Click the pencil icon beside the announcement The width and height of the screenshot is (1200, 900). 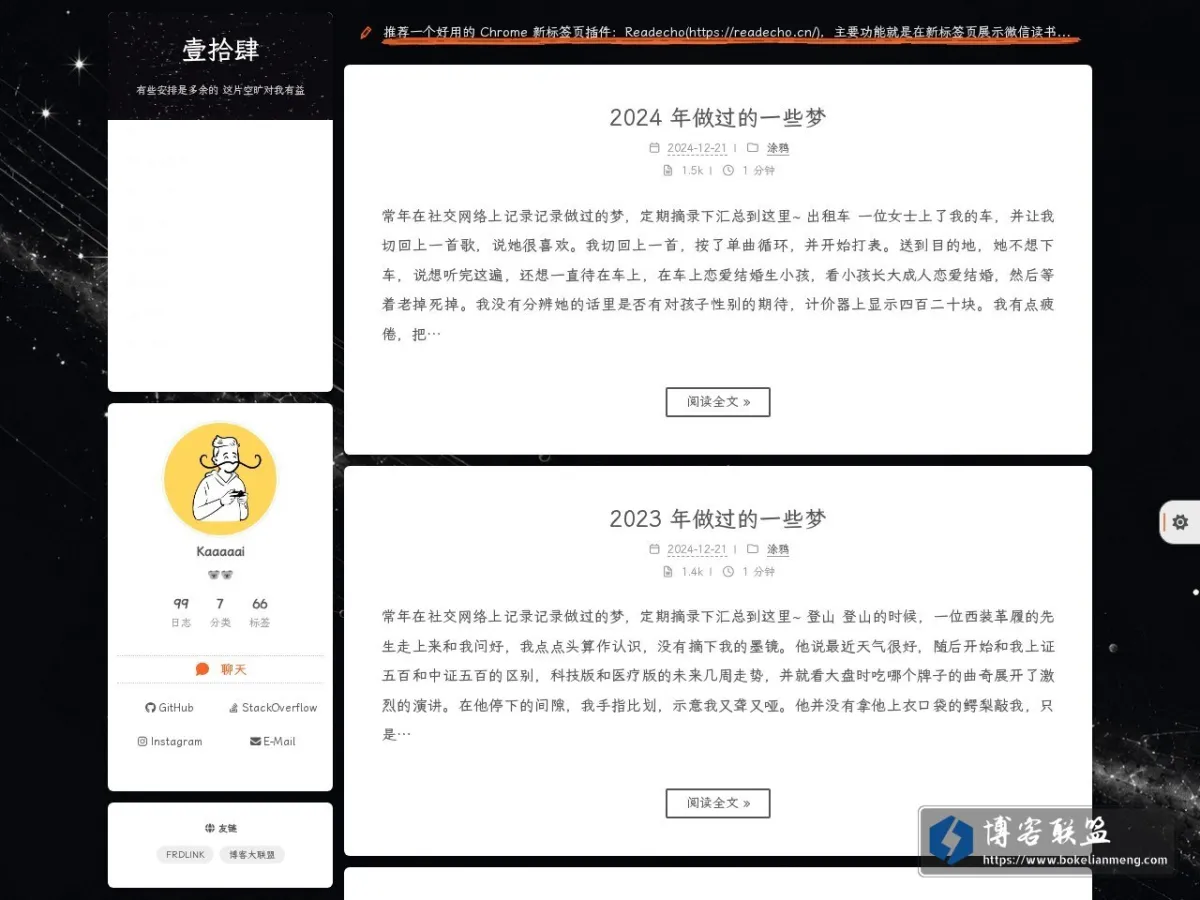366,32
